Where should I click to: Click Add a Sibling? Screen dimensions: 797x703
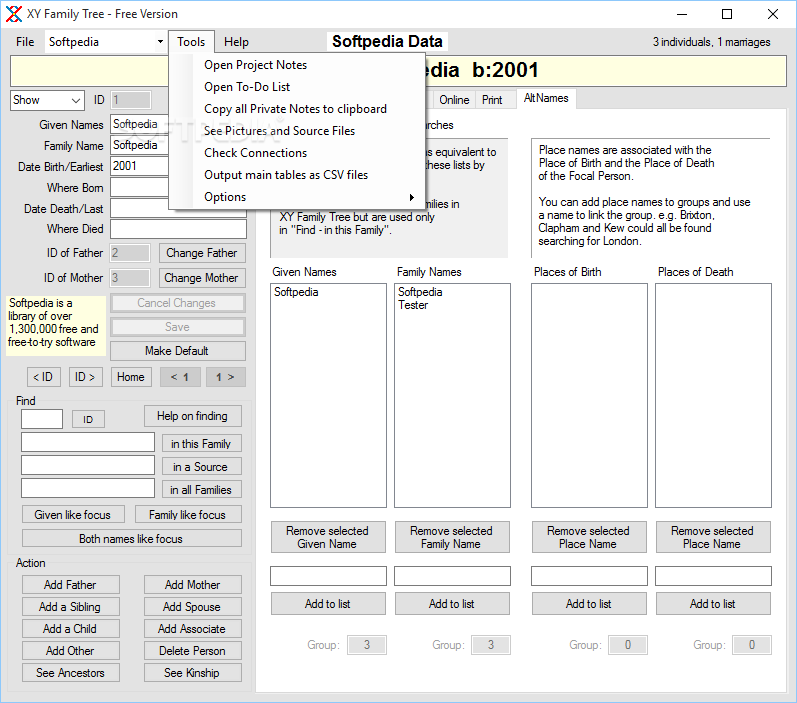click(70, 606)
